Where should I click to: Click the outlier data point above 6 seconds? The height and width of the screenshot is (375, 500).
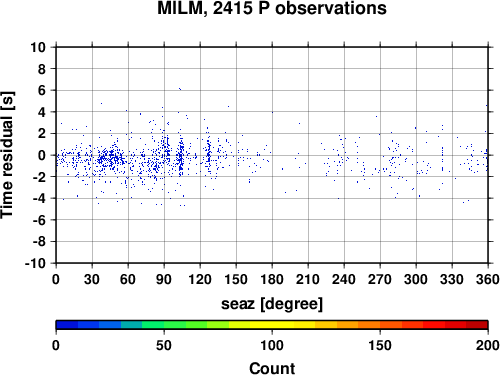(x=180, y=89)
